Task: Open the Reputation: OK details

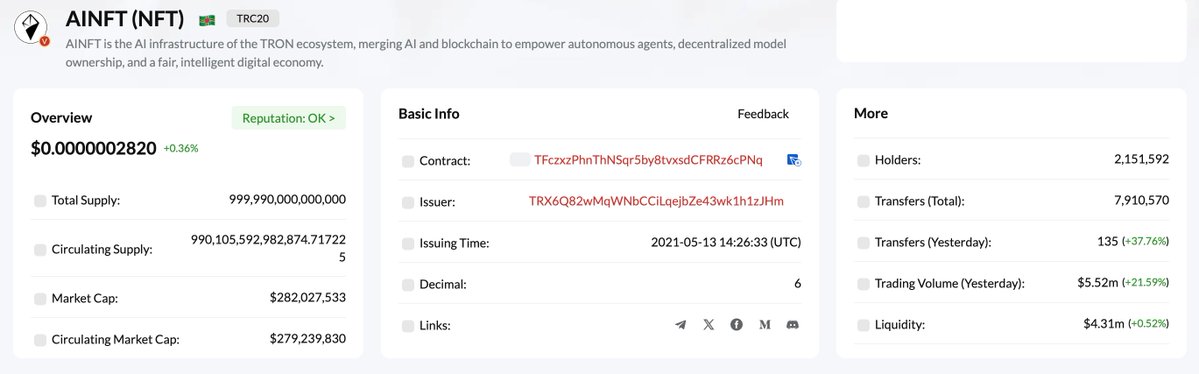Action: 288,119
